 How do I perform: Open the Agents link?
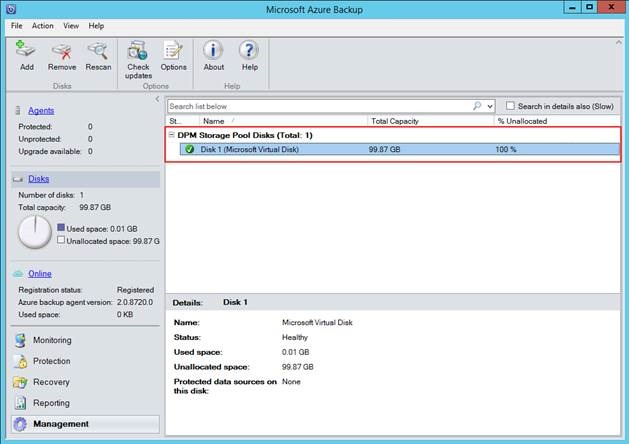pyautogui.click(x=41, y=110)
